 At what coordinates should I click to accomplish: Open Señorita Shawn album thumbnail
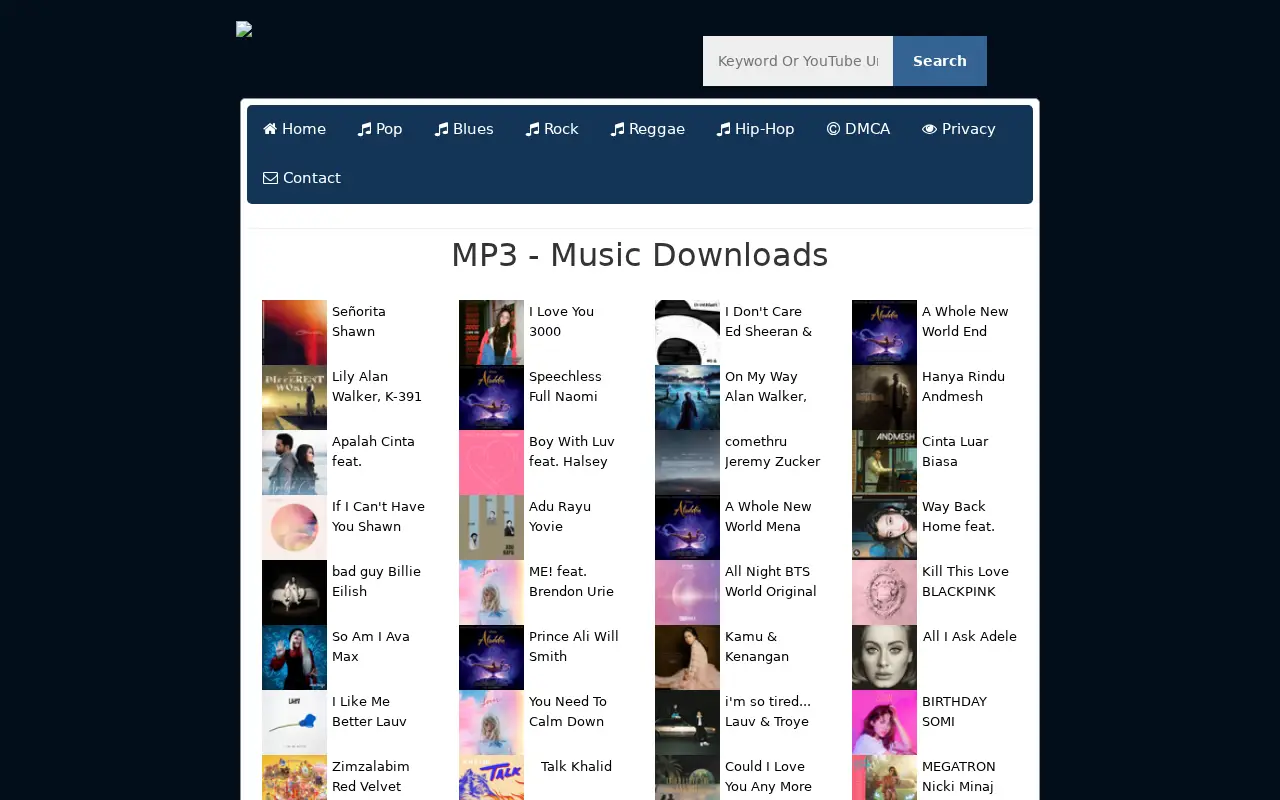[x=294, y=332]
